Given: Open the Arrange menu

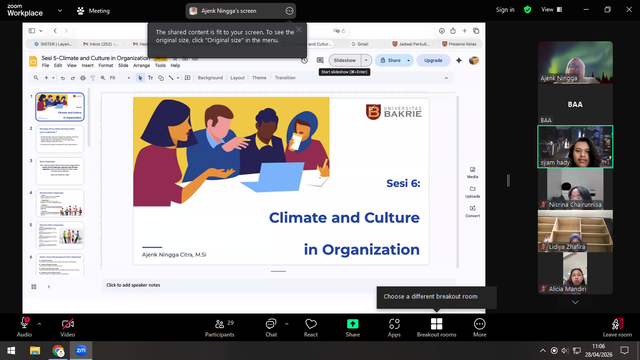Looking at the screenshot, I should tap(141, 65).
